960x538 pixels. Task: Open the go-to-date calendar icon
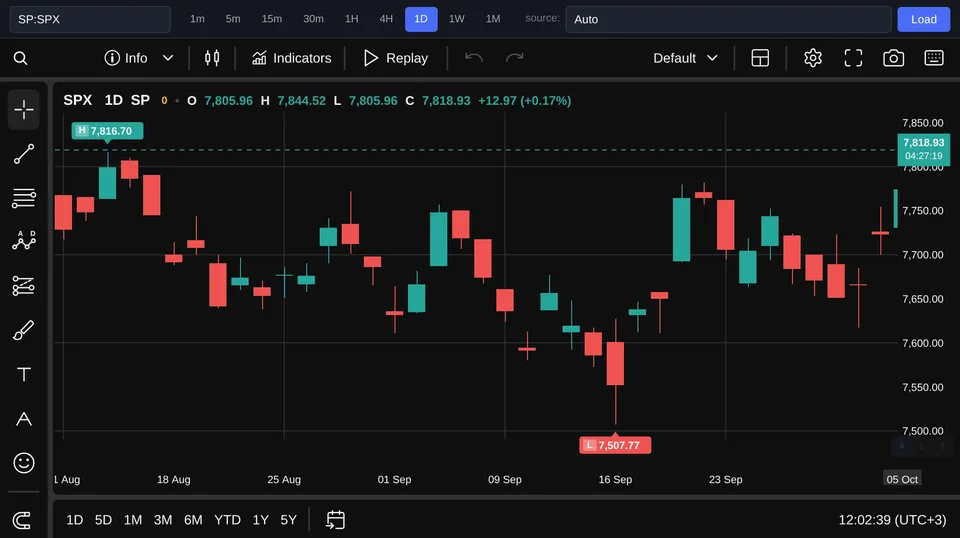click(336, 520)
